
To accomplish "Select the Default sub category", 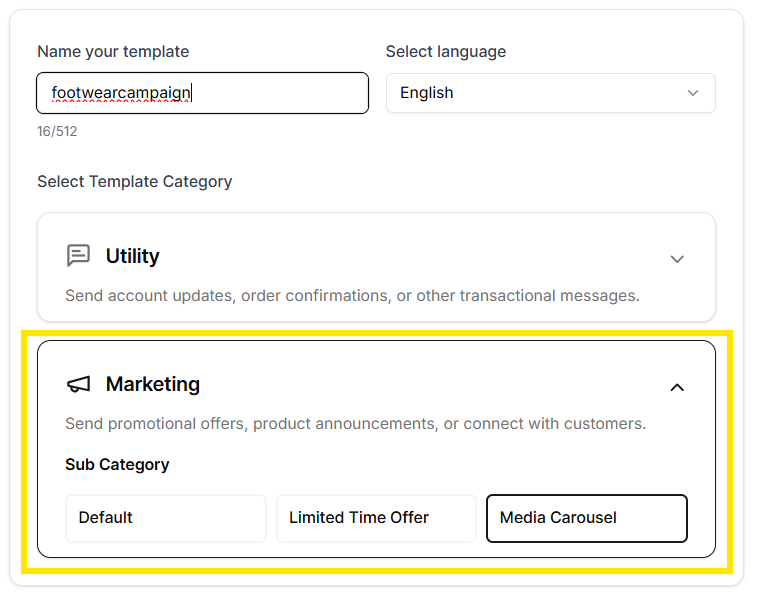I will 166,518.
